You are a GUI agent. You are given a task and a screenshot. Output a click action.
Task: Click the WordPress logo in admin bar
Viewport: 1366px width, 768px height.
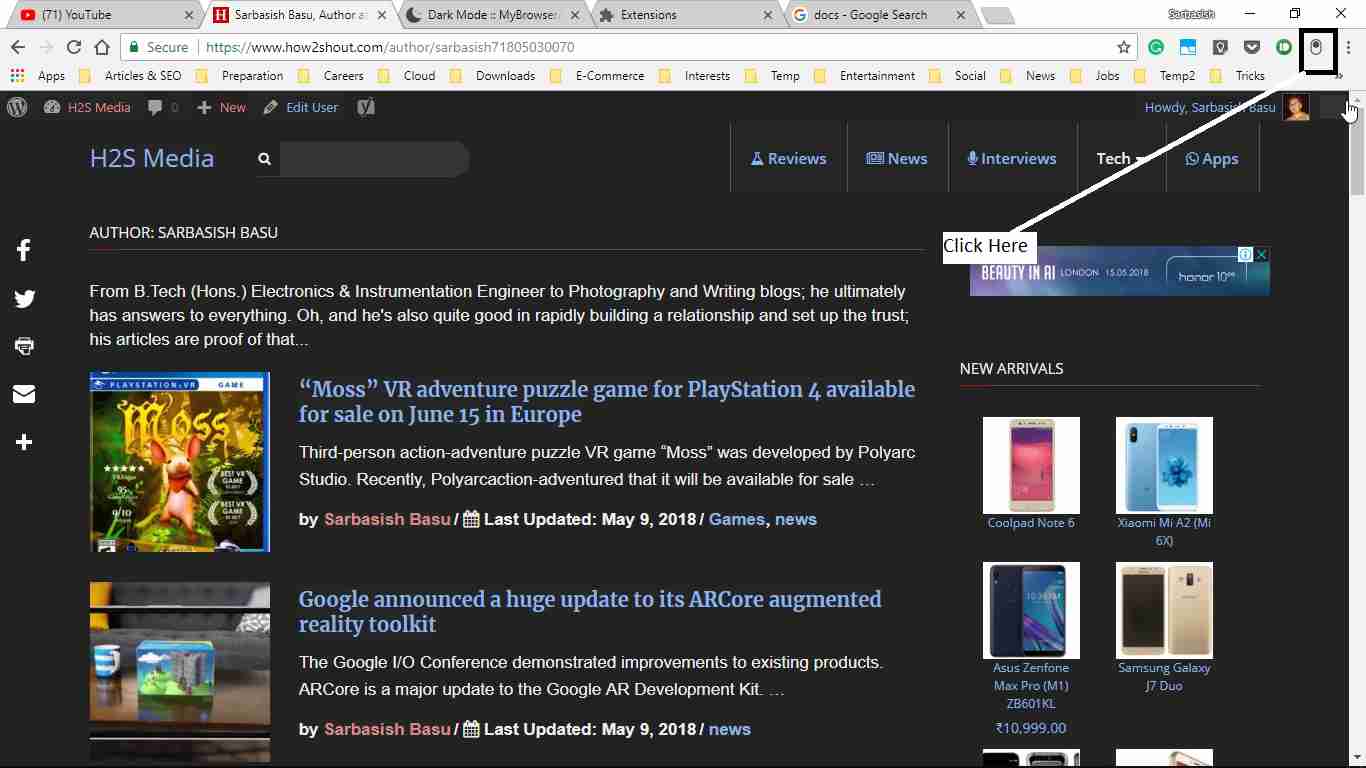17,107
